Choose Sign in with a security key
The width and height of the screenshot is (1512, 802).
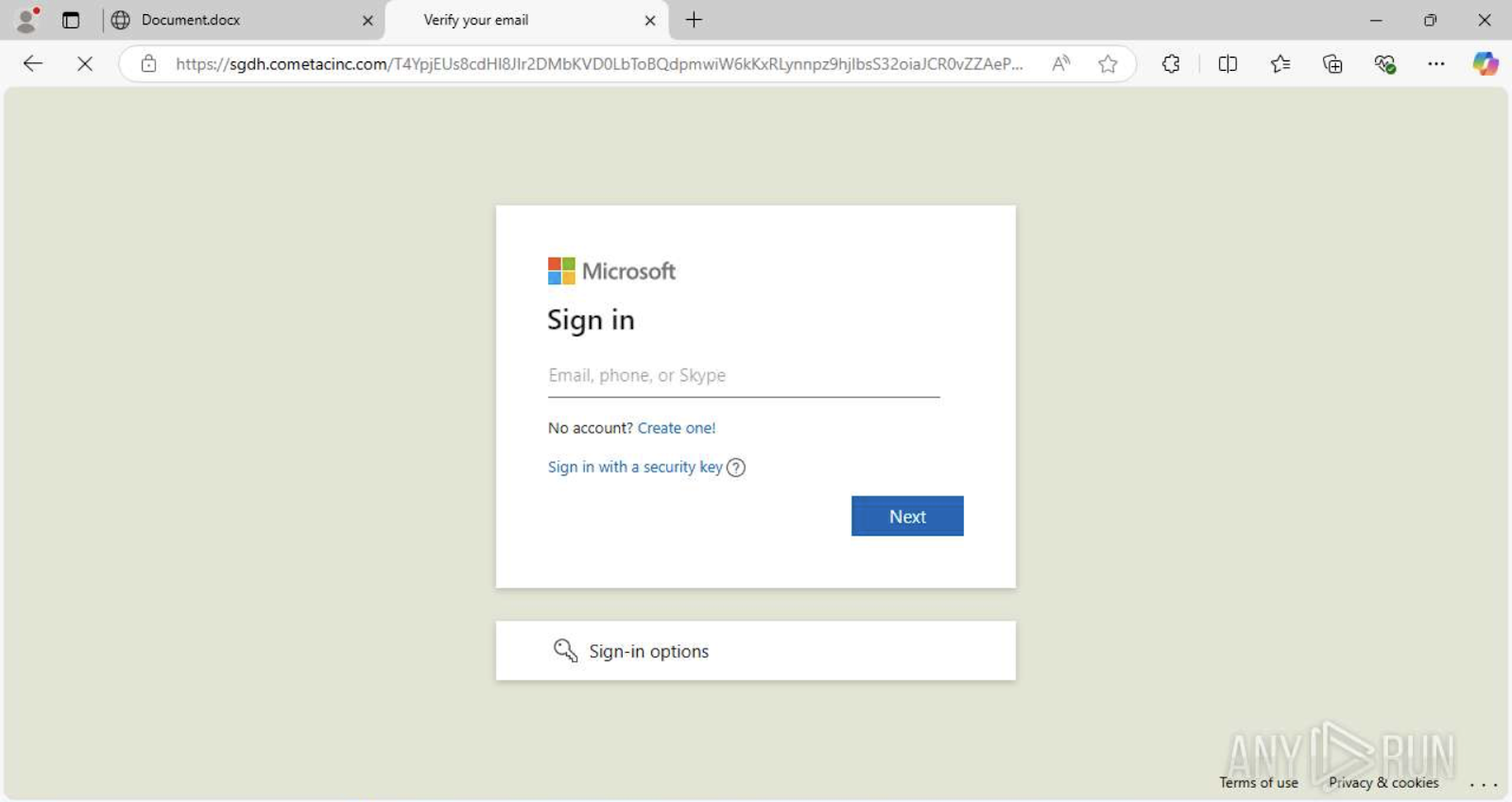(635, 467)
